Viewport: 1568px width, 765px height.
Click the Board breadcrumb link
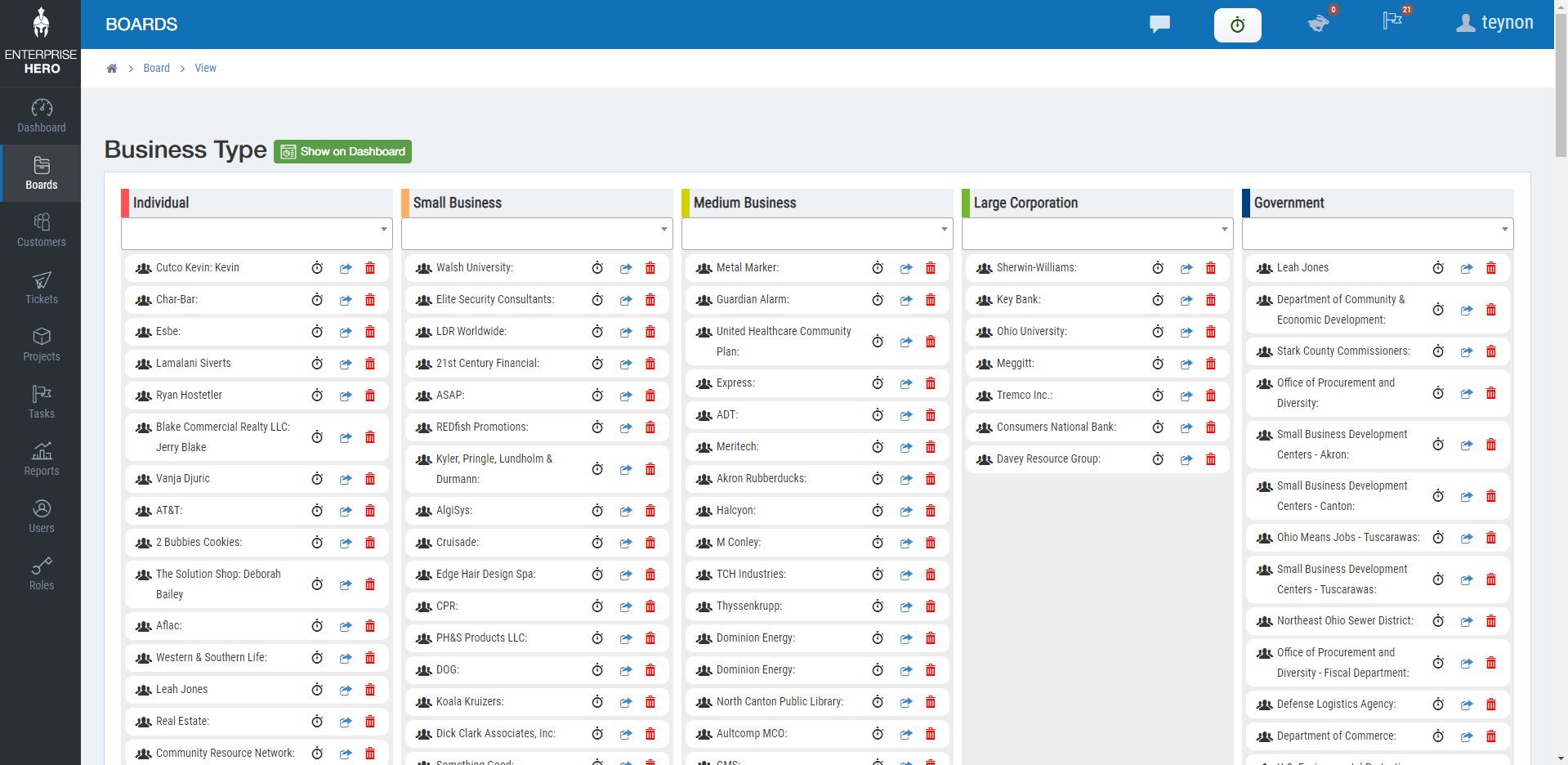pos(156,69)
